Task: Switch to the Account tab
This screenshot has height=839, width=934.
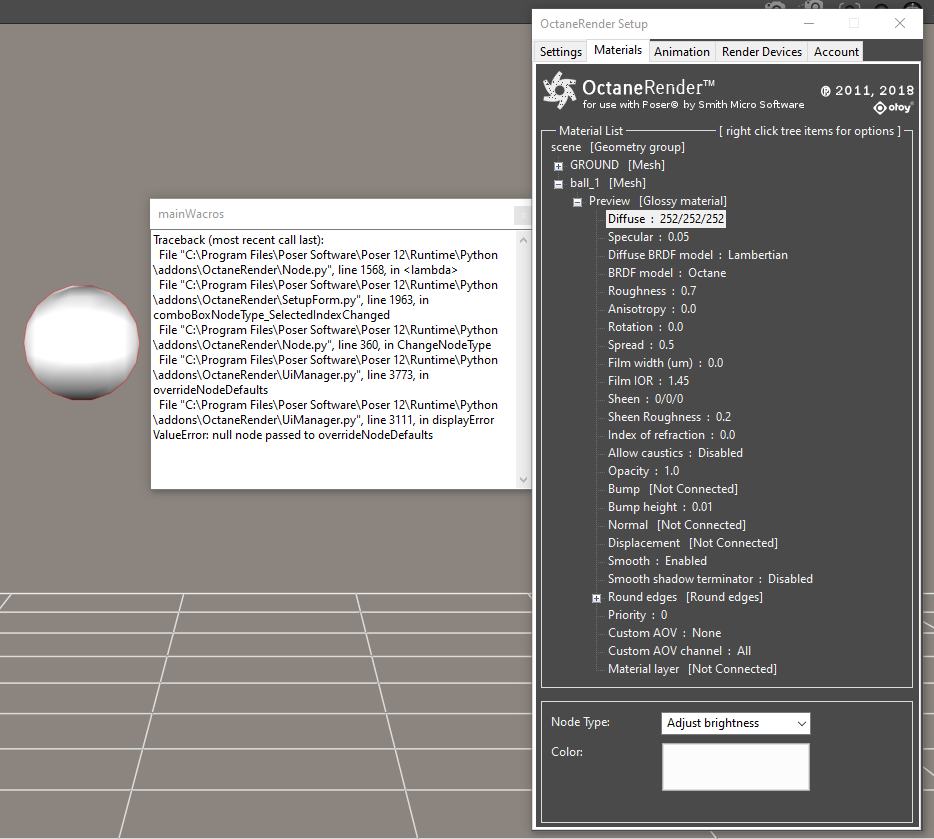Action: 836,52
